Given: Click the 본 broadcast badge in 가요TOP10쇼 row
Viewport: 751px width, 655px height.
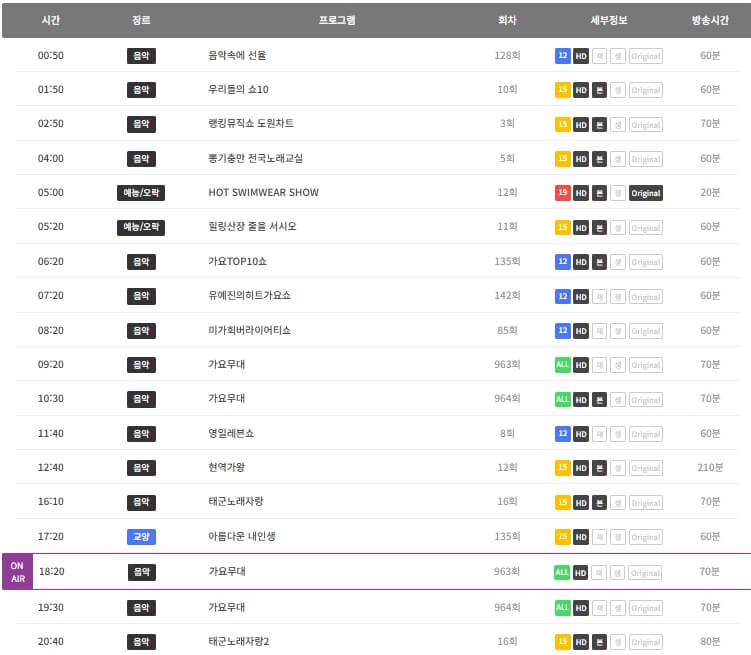Looking at the screenshot, I should [x=599, y=262].
